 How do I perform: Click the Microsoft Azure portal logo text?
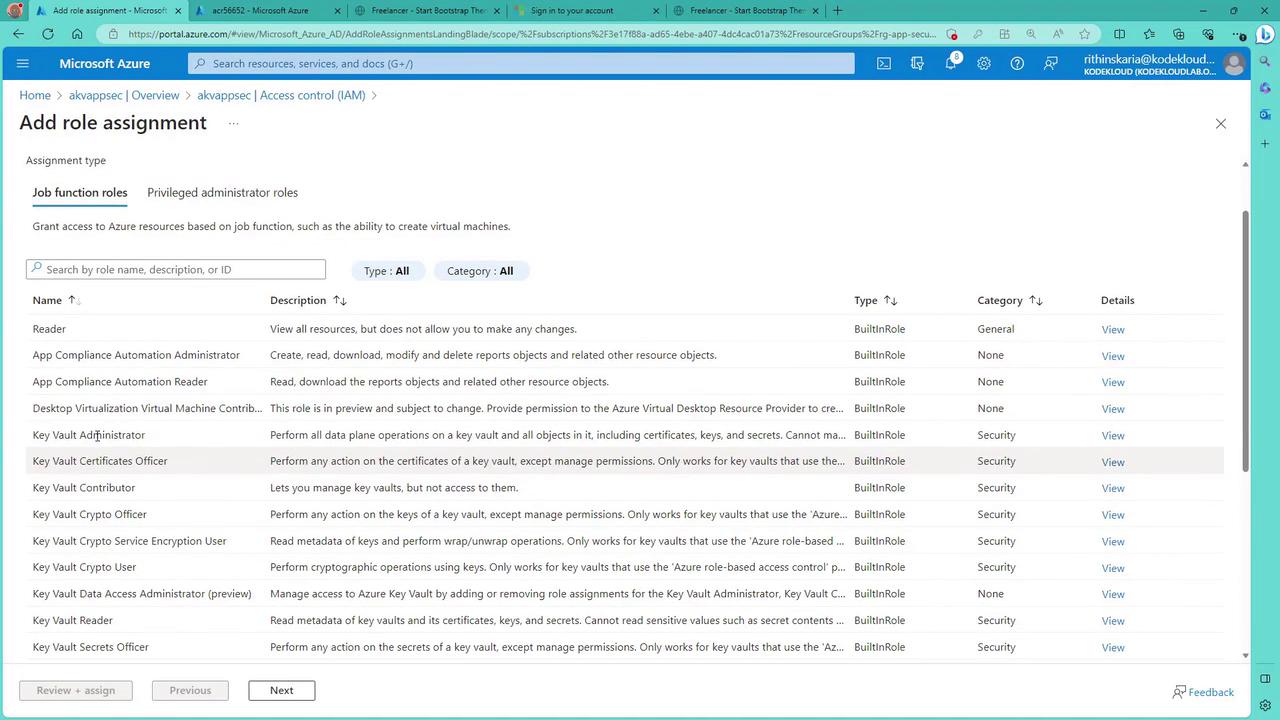tap(104, 63)
